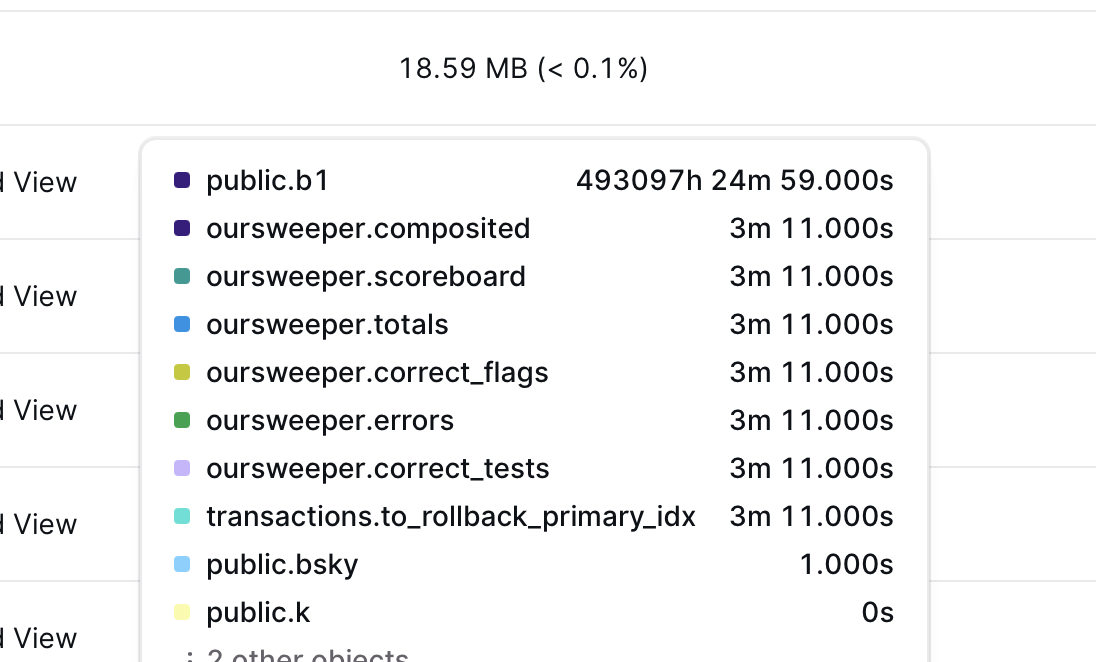Screen dimensions: 1096x662
Task: Click the pale yellow swatch beside public.k
Action: click(x=182, y=612)
